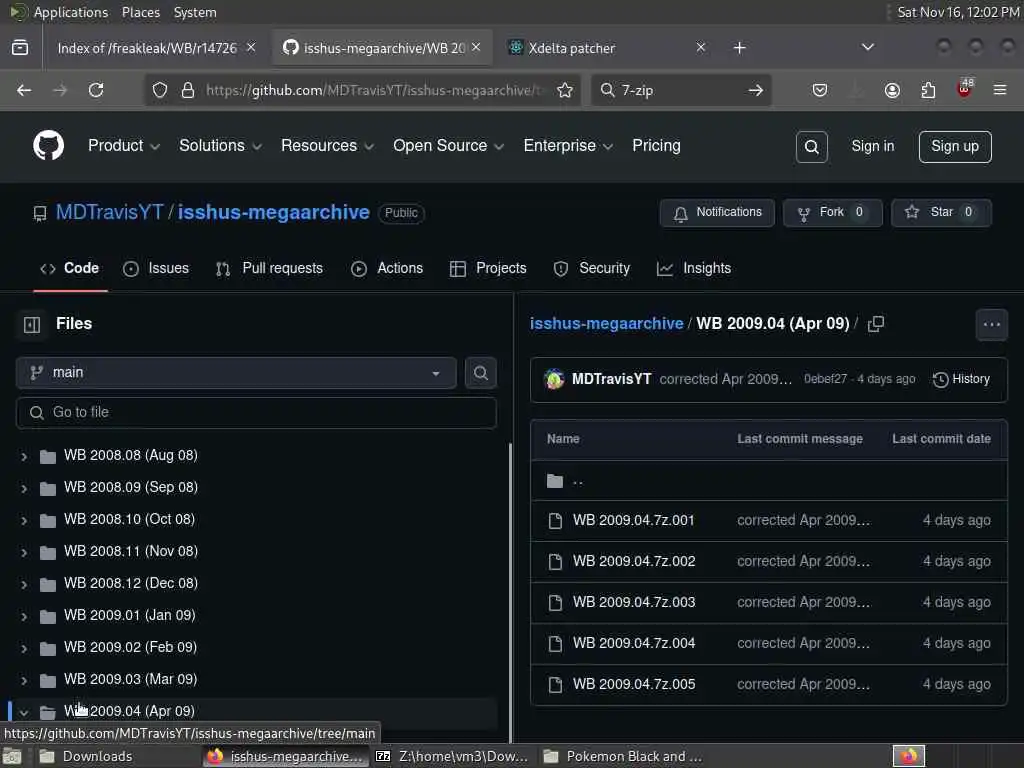Expand WB 2008.12 (Dec 08) folder chevron
This screenshot has width=1024, height=768.
tap(24, 584)
